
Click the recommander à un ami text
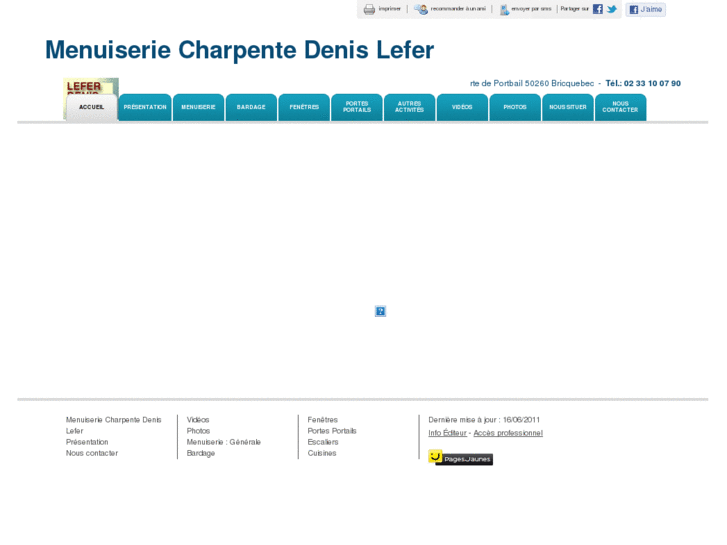click(x=458, y=9)
